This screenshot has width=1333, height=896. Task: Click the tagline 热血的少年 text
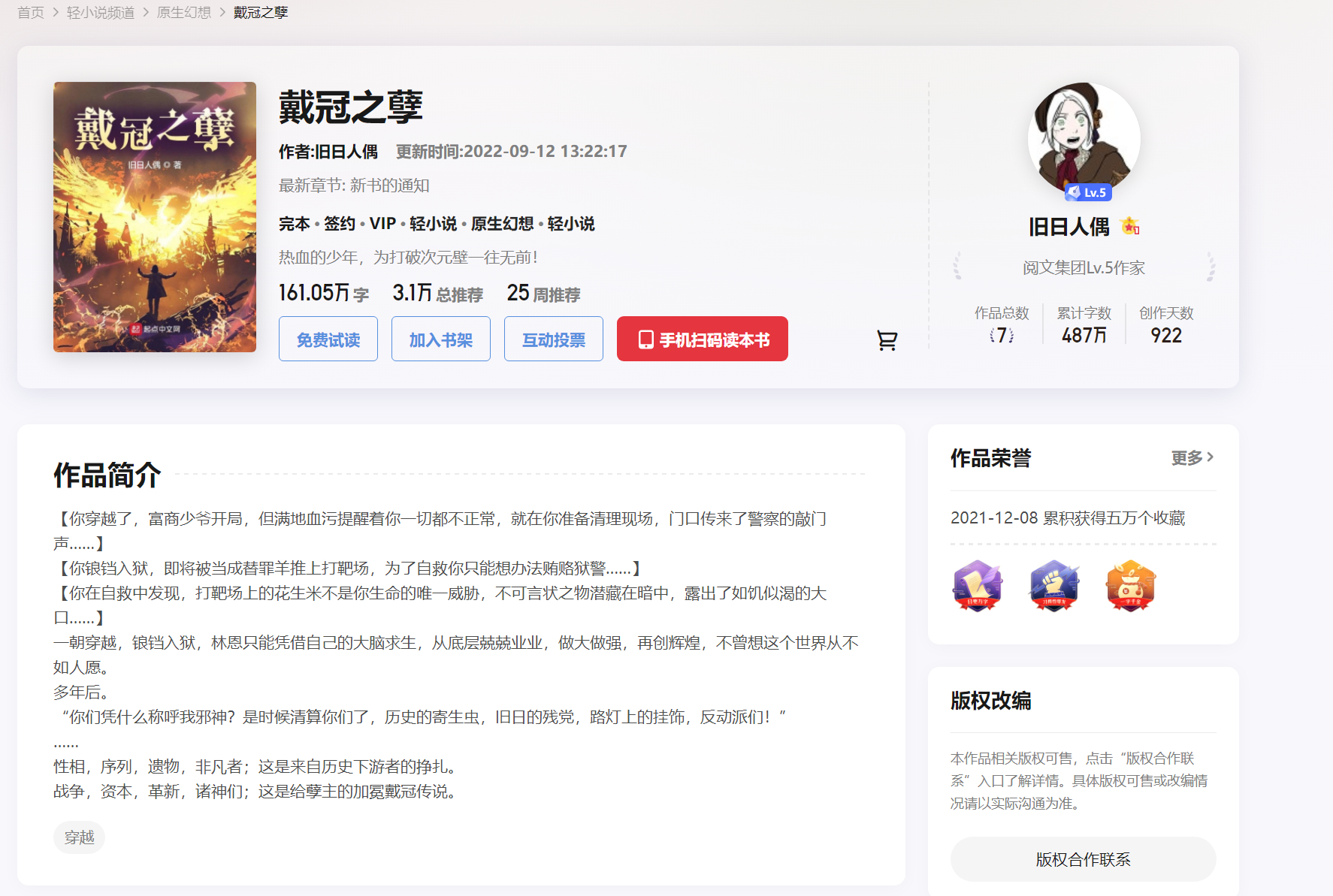408,258
